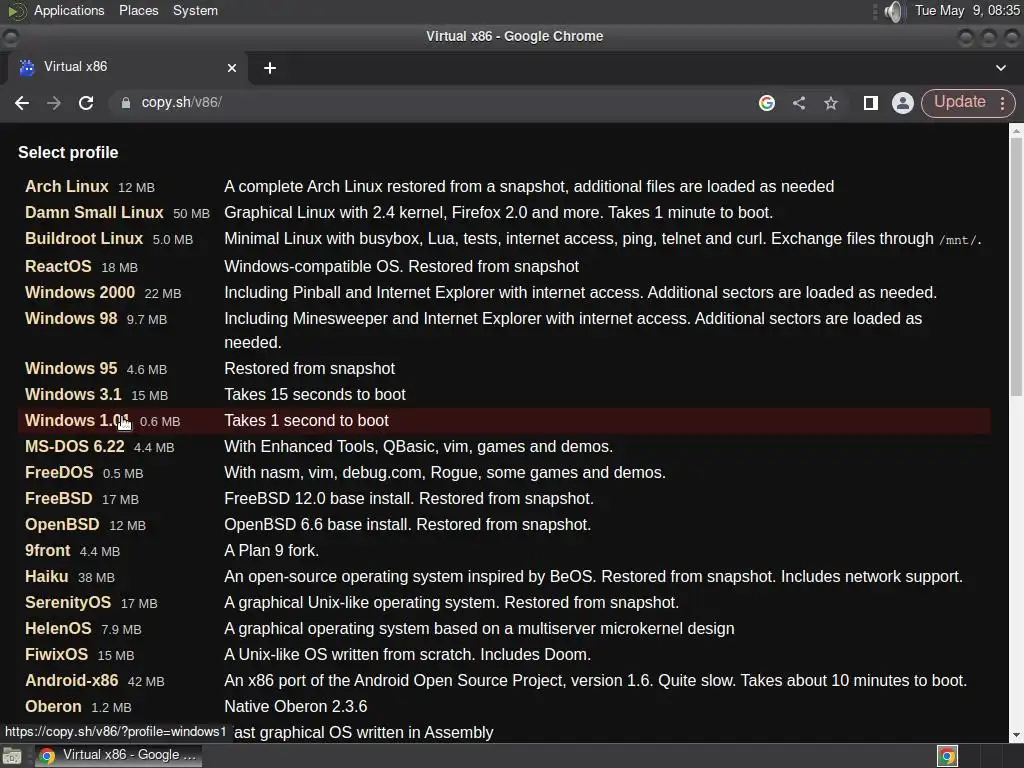Click the Virtual x86 tab favicon

click(27, 67)
